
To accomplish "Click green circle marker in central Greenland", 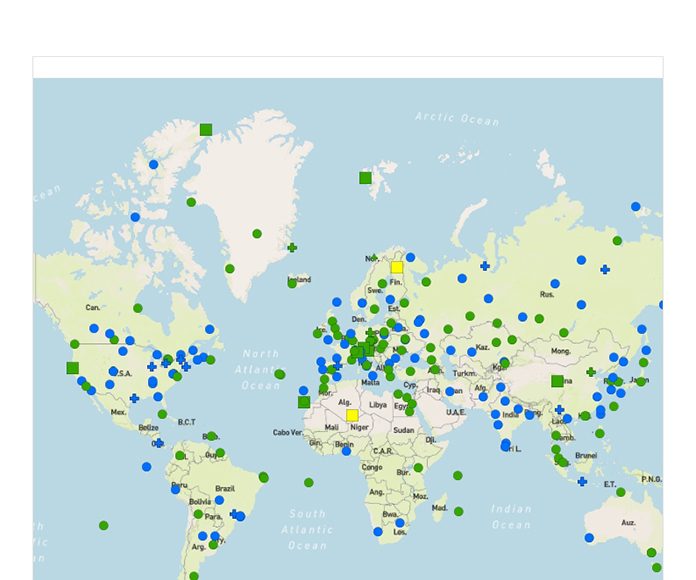I will pos(257,234).
